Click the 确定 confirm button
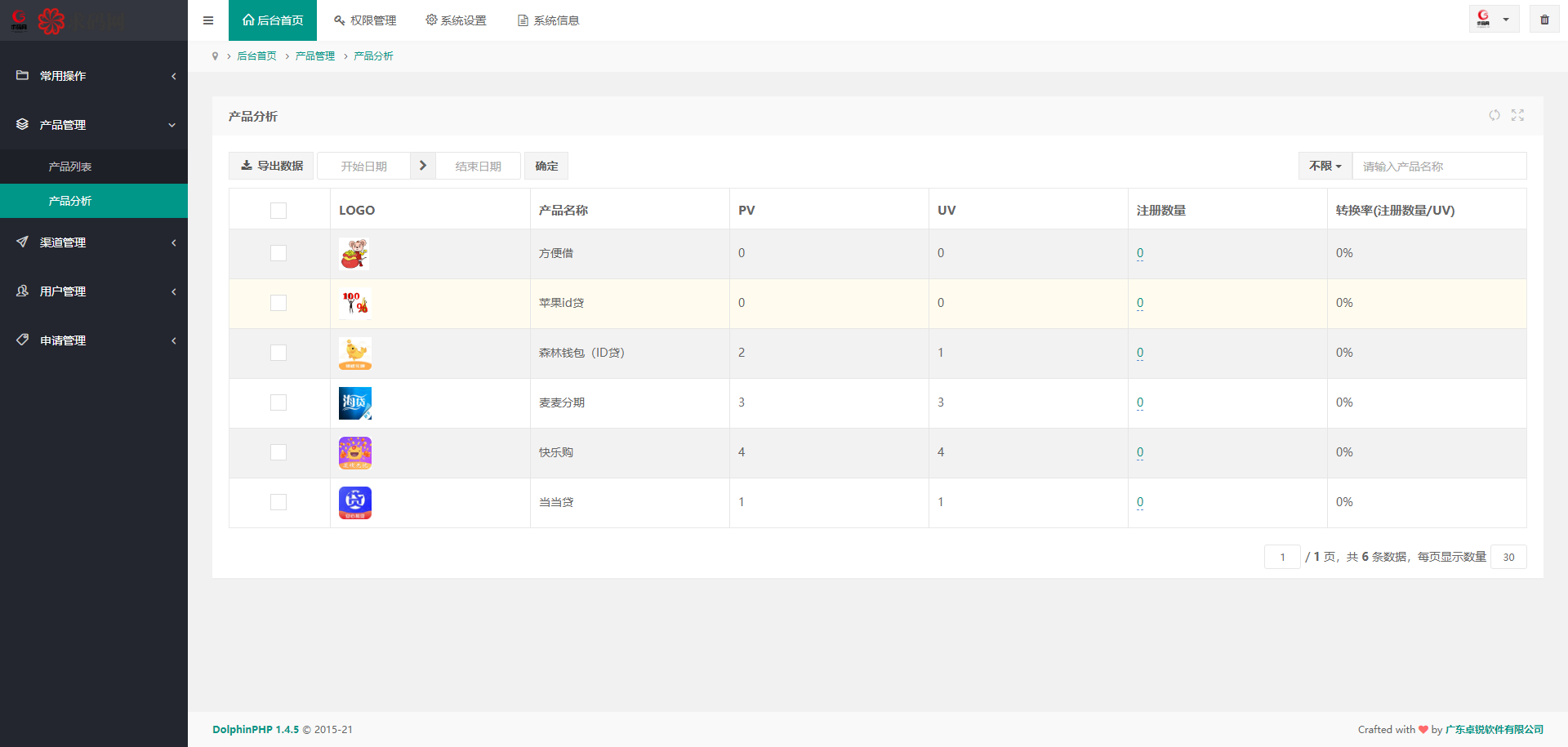1568x747 pixels. (546, 166)
